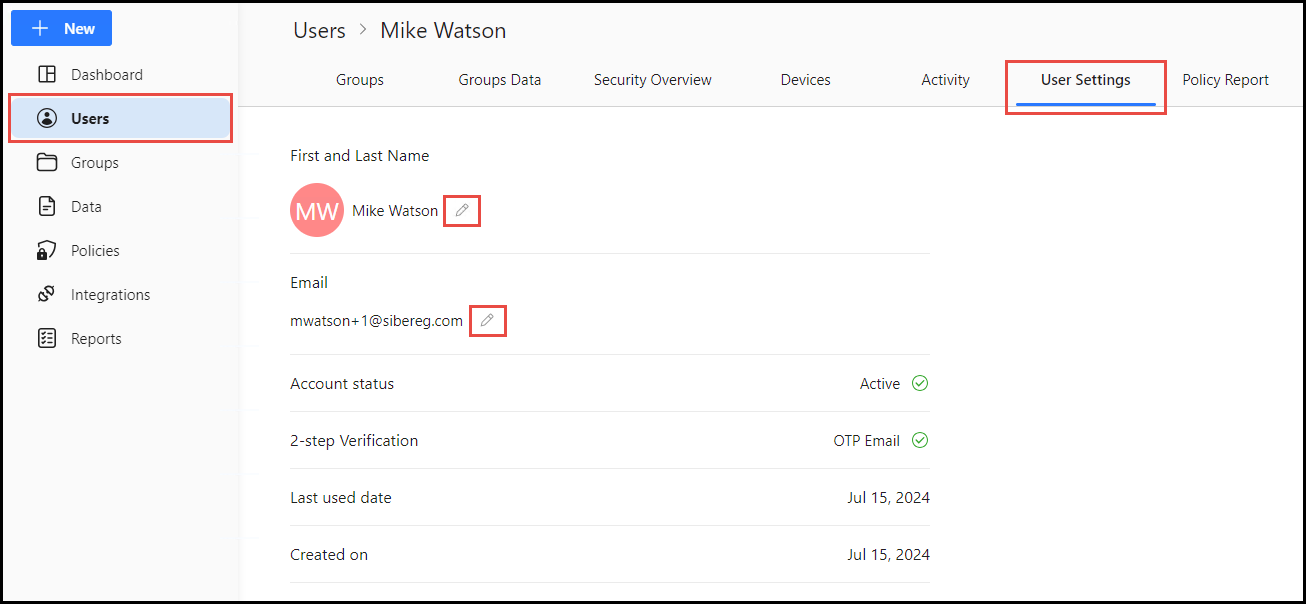Click the pencil icon next to Mike Watson
This screenshot has height=604, width=1306.
pos(462,211)
